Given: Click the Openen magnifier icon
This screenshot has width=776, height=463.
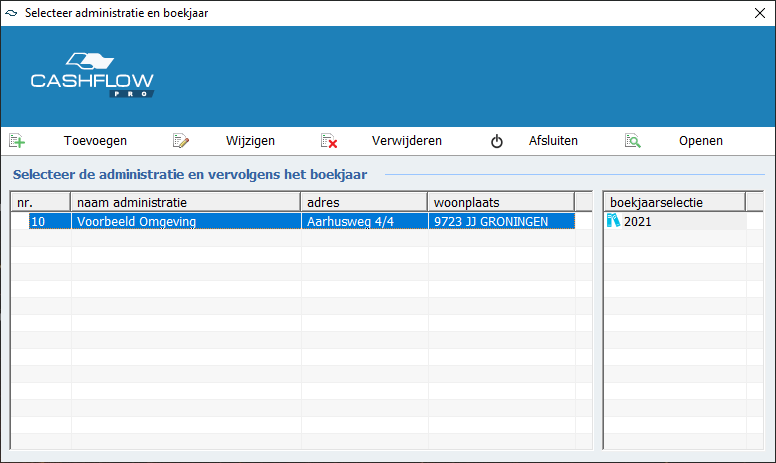Looking at the screenshot, I should (632, 141).
